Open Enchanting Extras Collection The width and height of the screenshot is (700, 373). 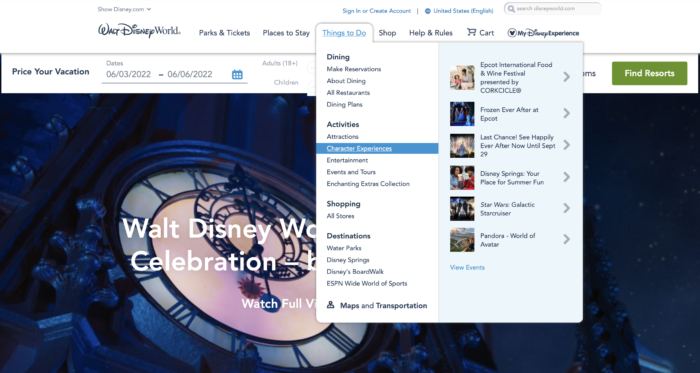tap(368, 184)
